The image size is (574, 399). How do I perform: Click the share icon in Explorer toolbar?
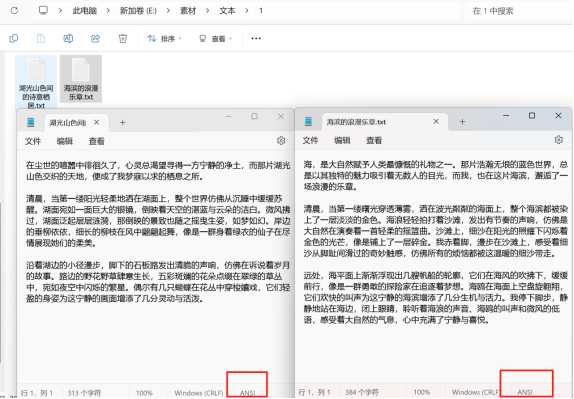[x=96, y=38]
